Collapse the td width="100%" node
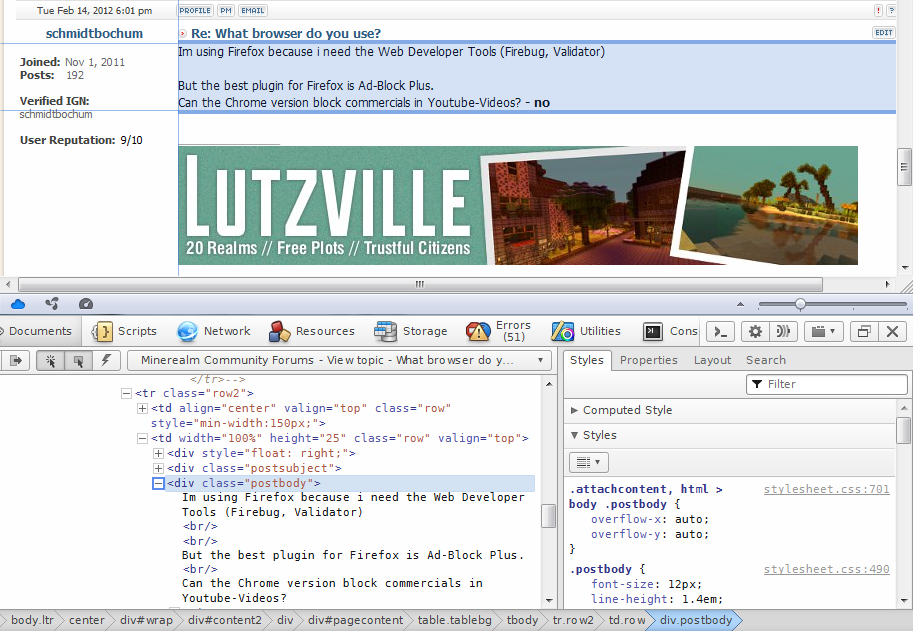This screenshot has width=913, height=631. (x=142, y=438)
